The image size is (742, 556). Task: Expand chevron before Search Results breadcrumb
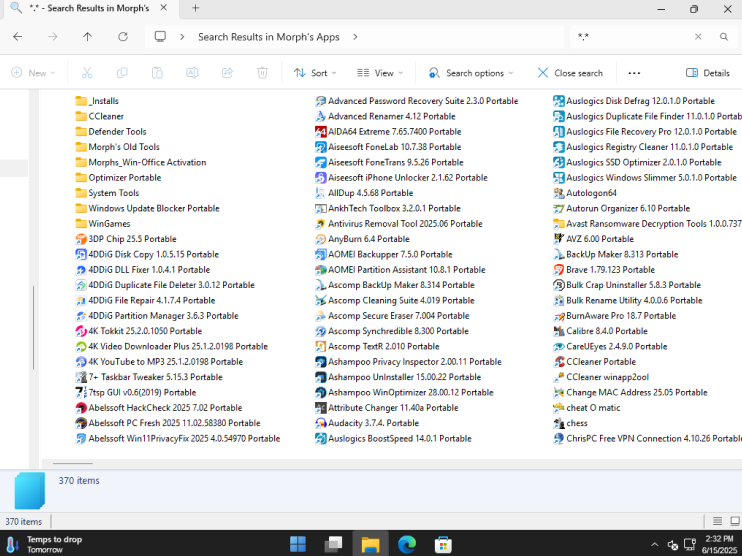pos(182,37)
